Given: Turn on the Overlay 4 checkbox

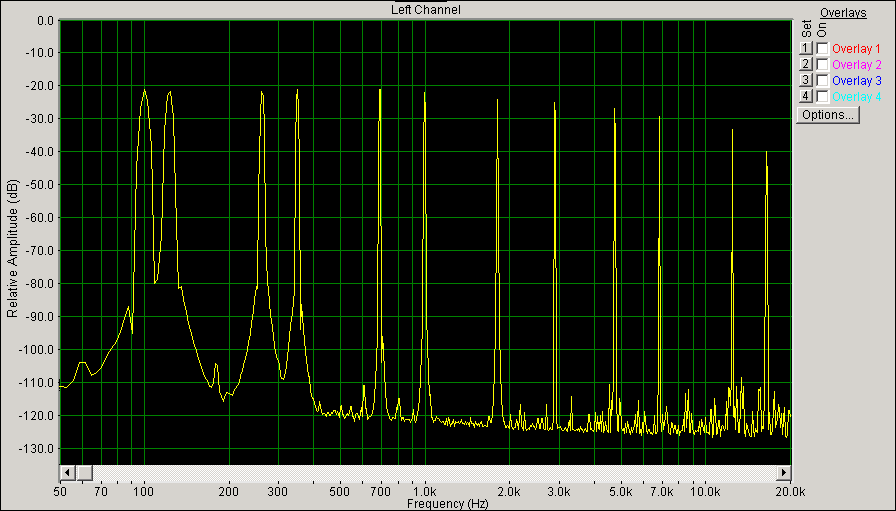Looking at the screenshot, I should pyautogui.click(x=822, y=97).
